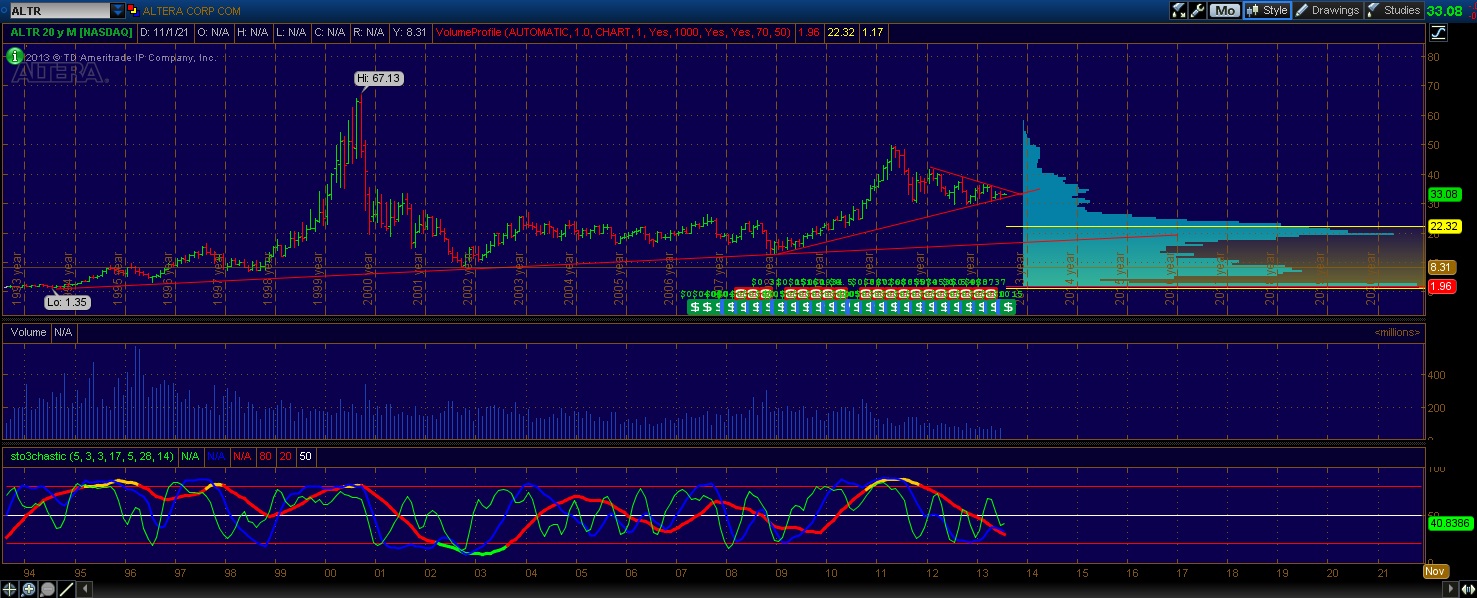The image size is (1477, 598).
Task: Click the Volume N/A value box
Action: 63,332
